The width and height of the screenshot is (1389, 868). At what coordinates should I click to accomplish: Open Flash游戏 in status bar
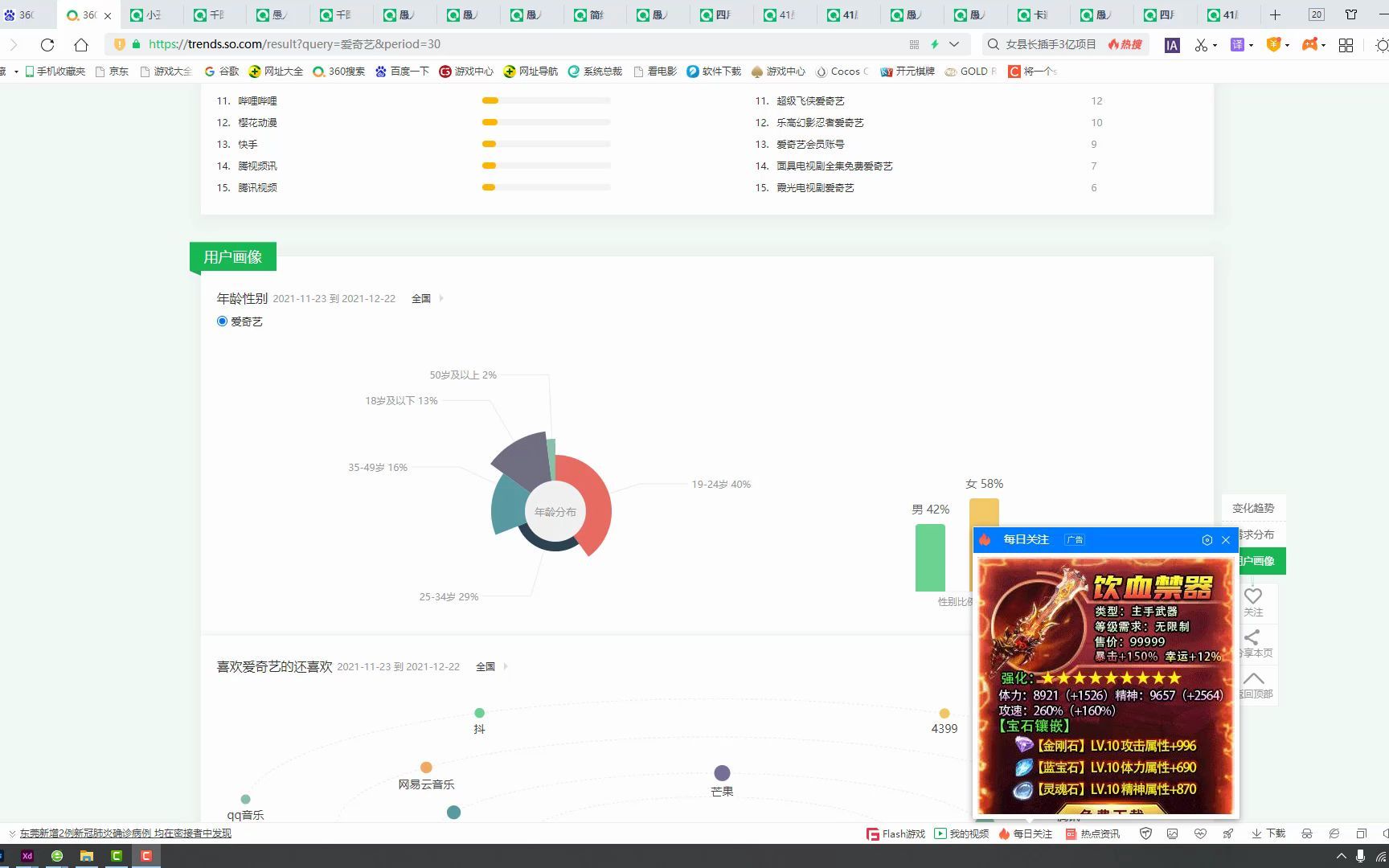[895, 834]
